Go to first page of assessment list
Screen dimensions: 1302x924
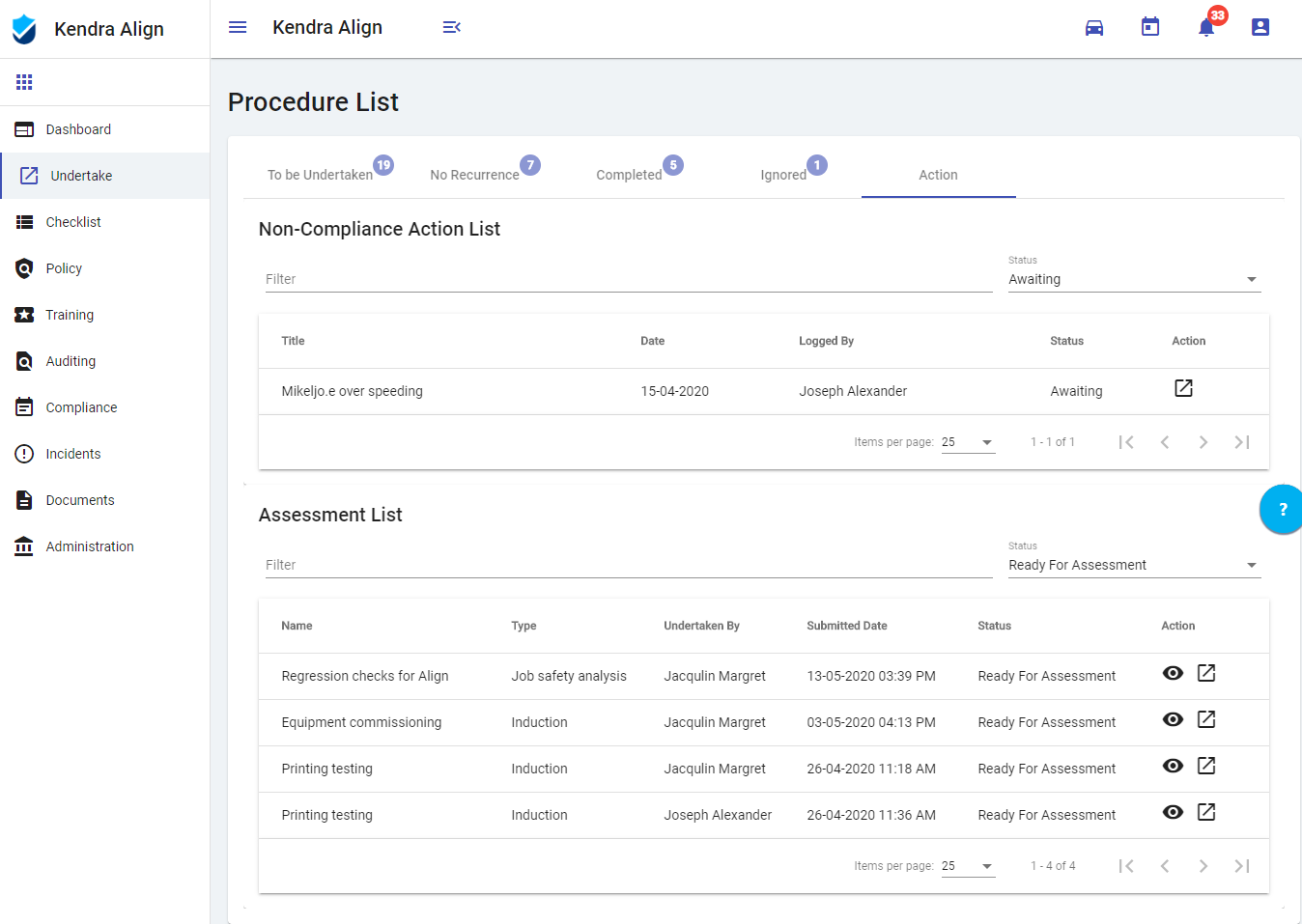coord(1126,866)
